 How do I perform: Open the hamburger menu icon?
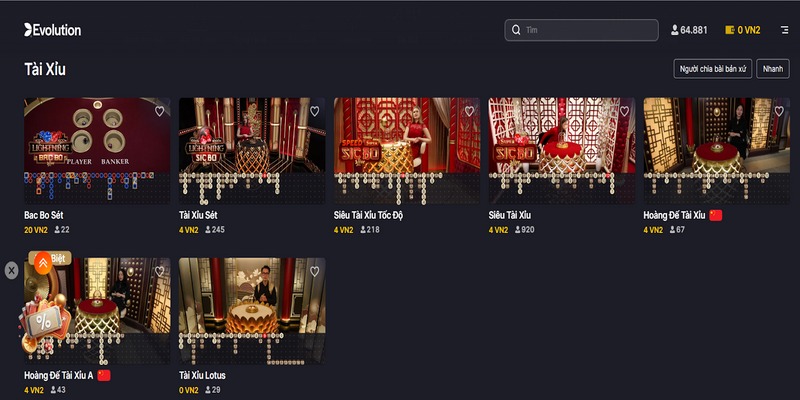(785, 30)
